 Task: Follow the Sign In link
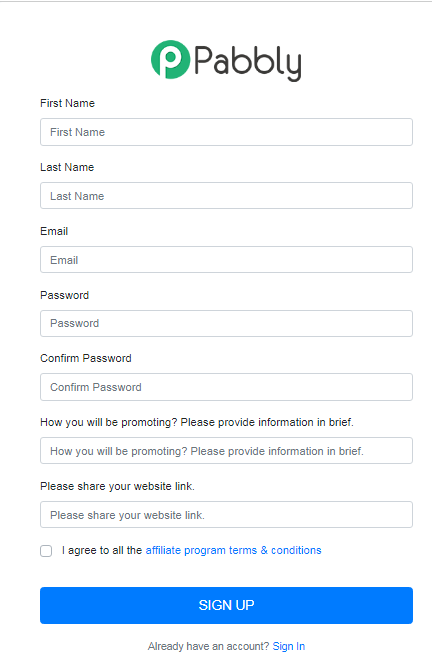289,646
